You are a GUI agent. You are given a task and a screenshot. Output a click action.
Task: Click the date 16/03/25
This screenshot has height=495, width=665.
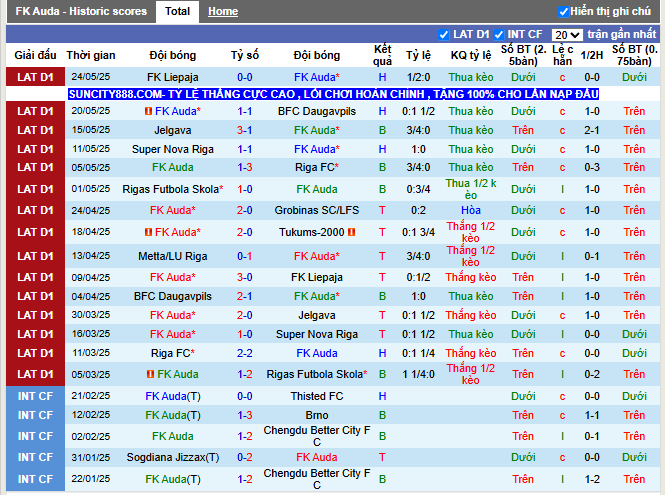(91, 334)
